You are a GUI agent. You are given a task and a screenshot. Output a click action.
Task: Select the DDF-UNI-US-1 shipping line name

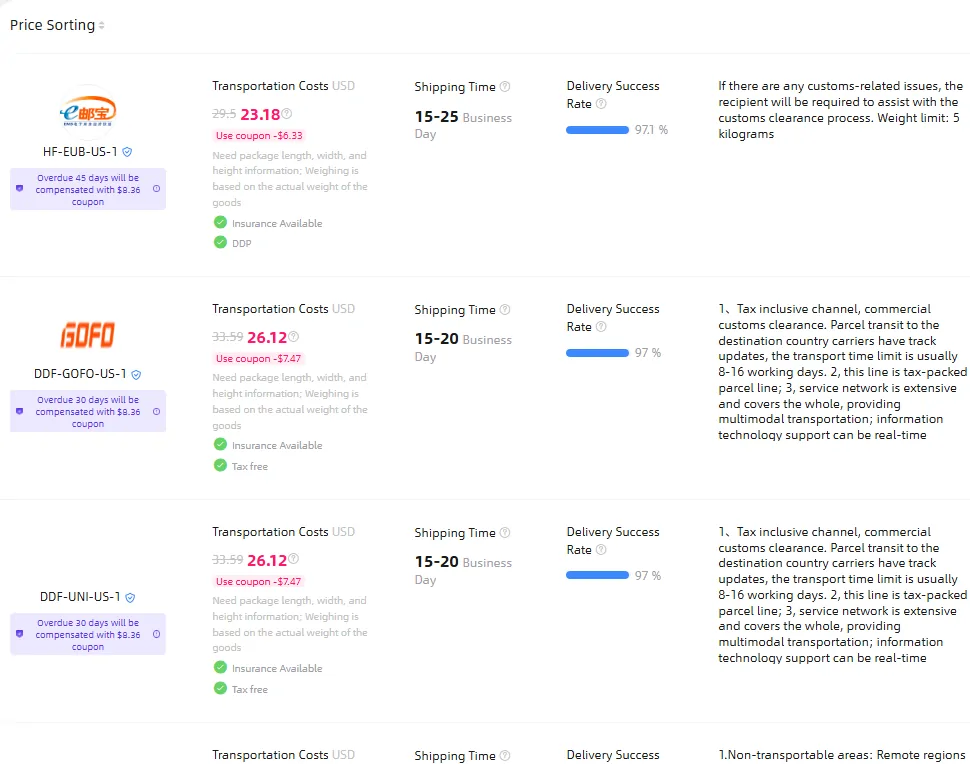click(80, 597)
